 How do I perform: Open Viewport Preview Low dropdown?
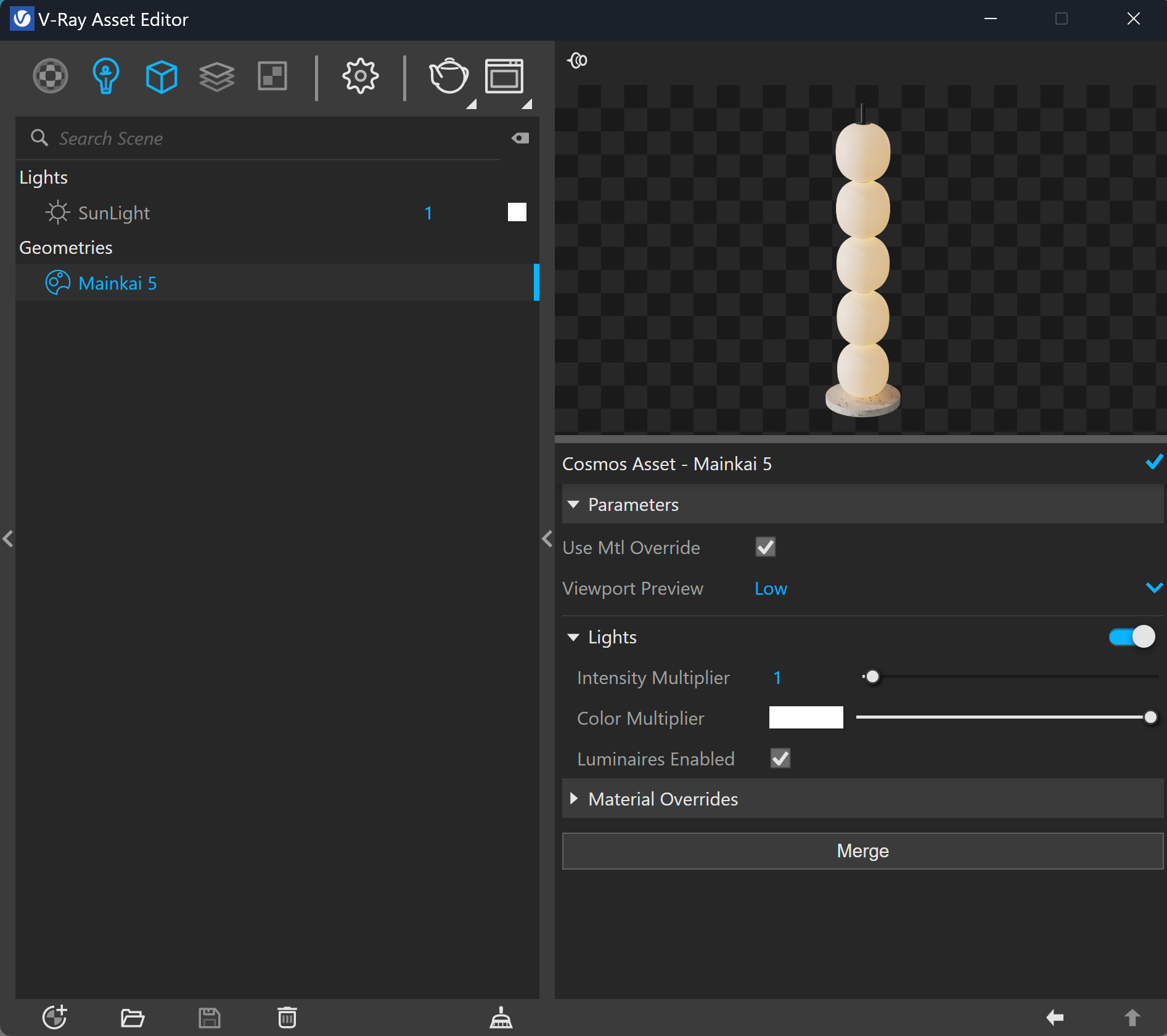(x=959, y=589)
